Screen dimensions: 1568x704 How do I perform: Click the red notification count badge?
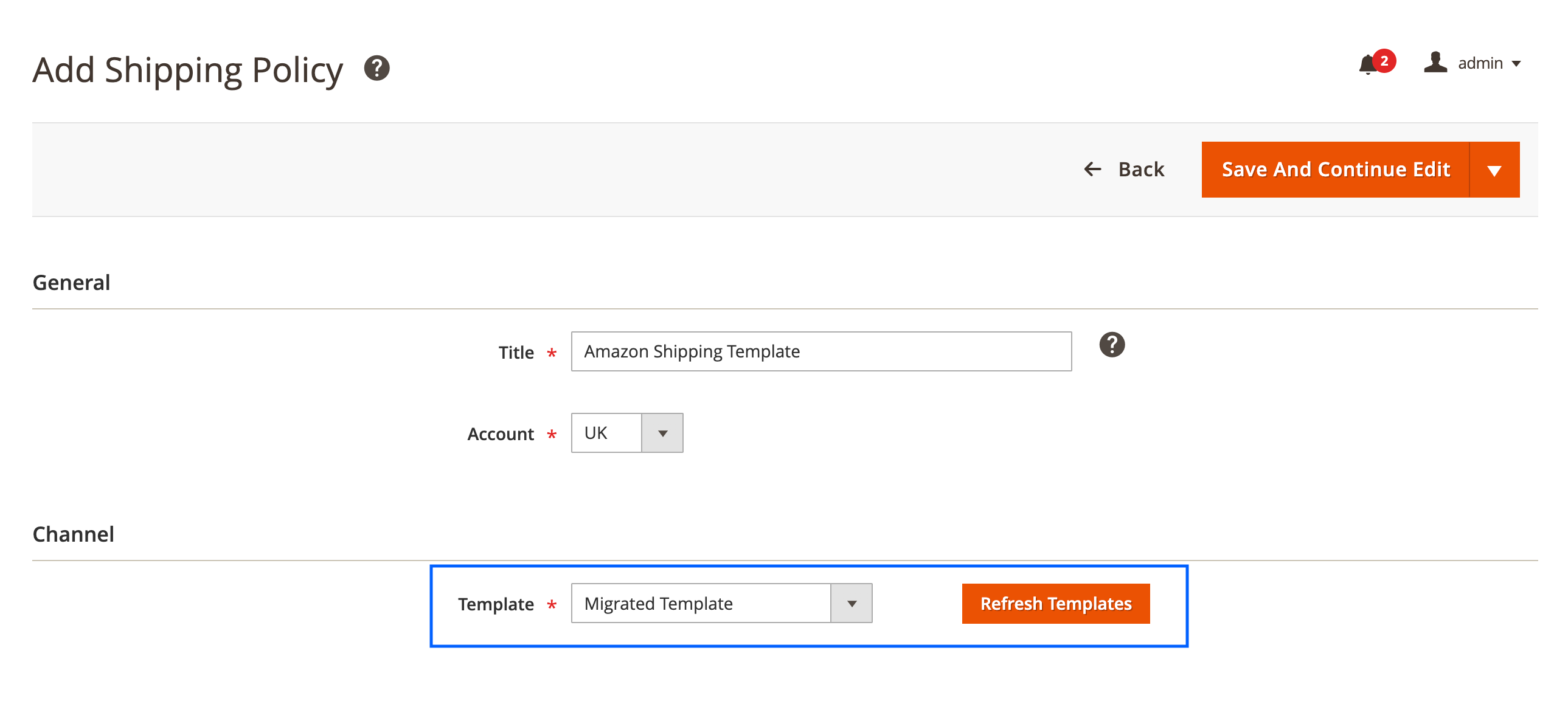point(1384,60)
